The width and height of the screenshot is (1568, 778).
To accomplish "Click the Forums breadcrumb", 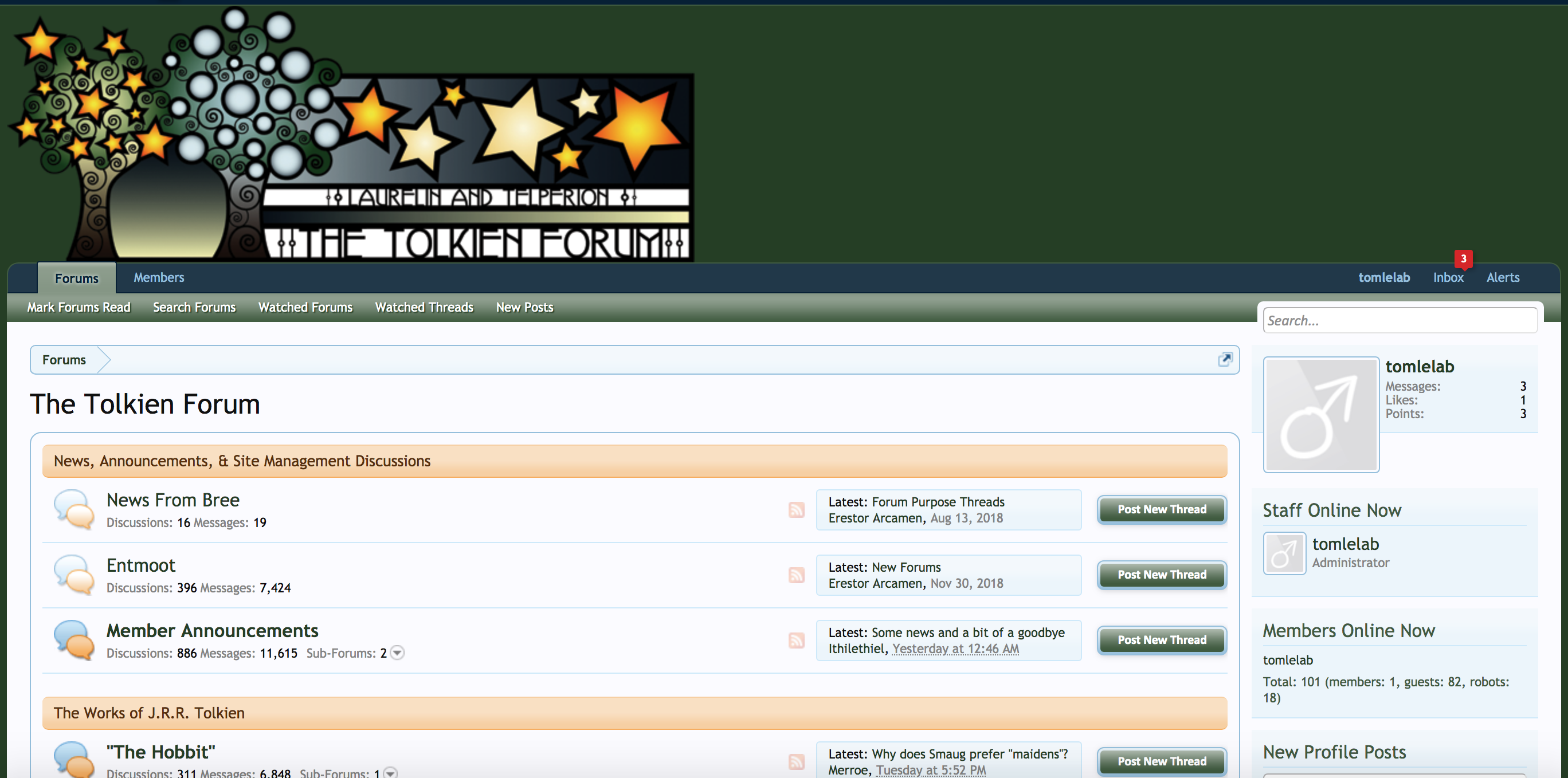I will [64, 360].
